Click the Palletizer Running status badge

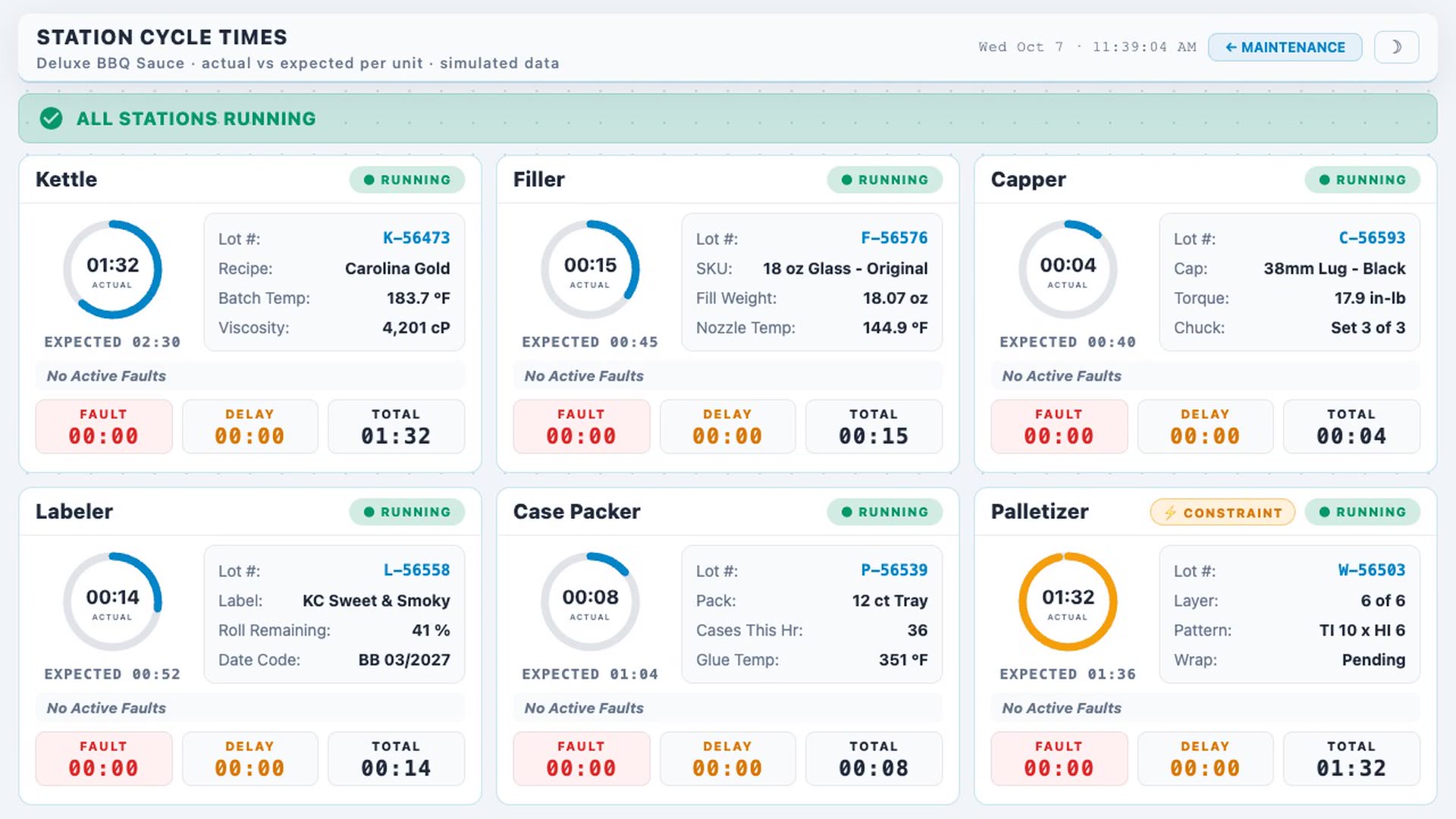pos(1363,512)
